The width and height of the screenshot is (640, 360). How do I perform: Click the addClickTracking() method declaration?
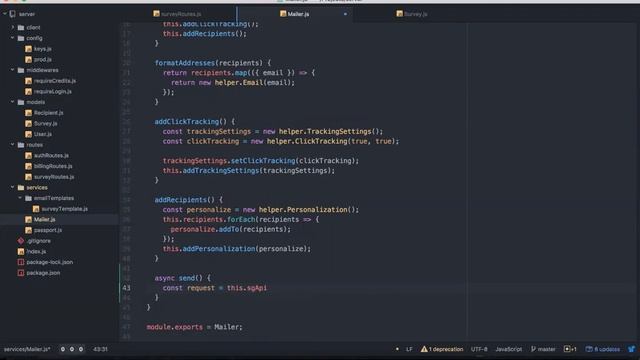point(195,122)
